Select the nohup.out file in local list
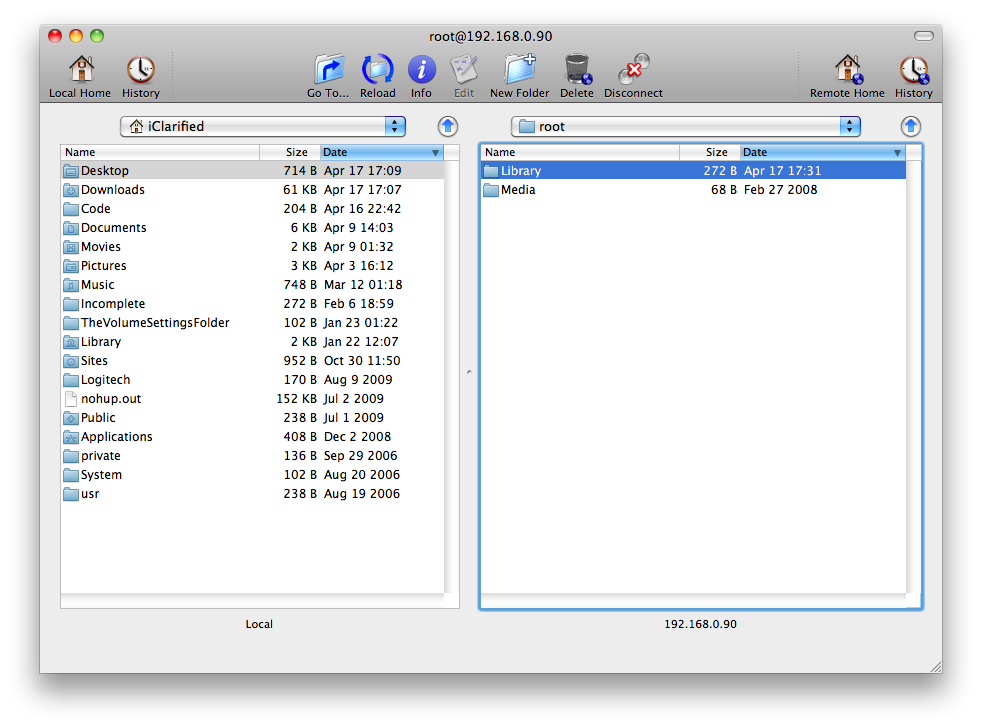 click(x=111, y=399)
